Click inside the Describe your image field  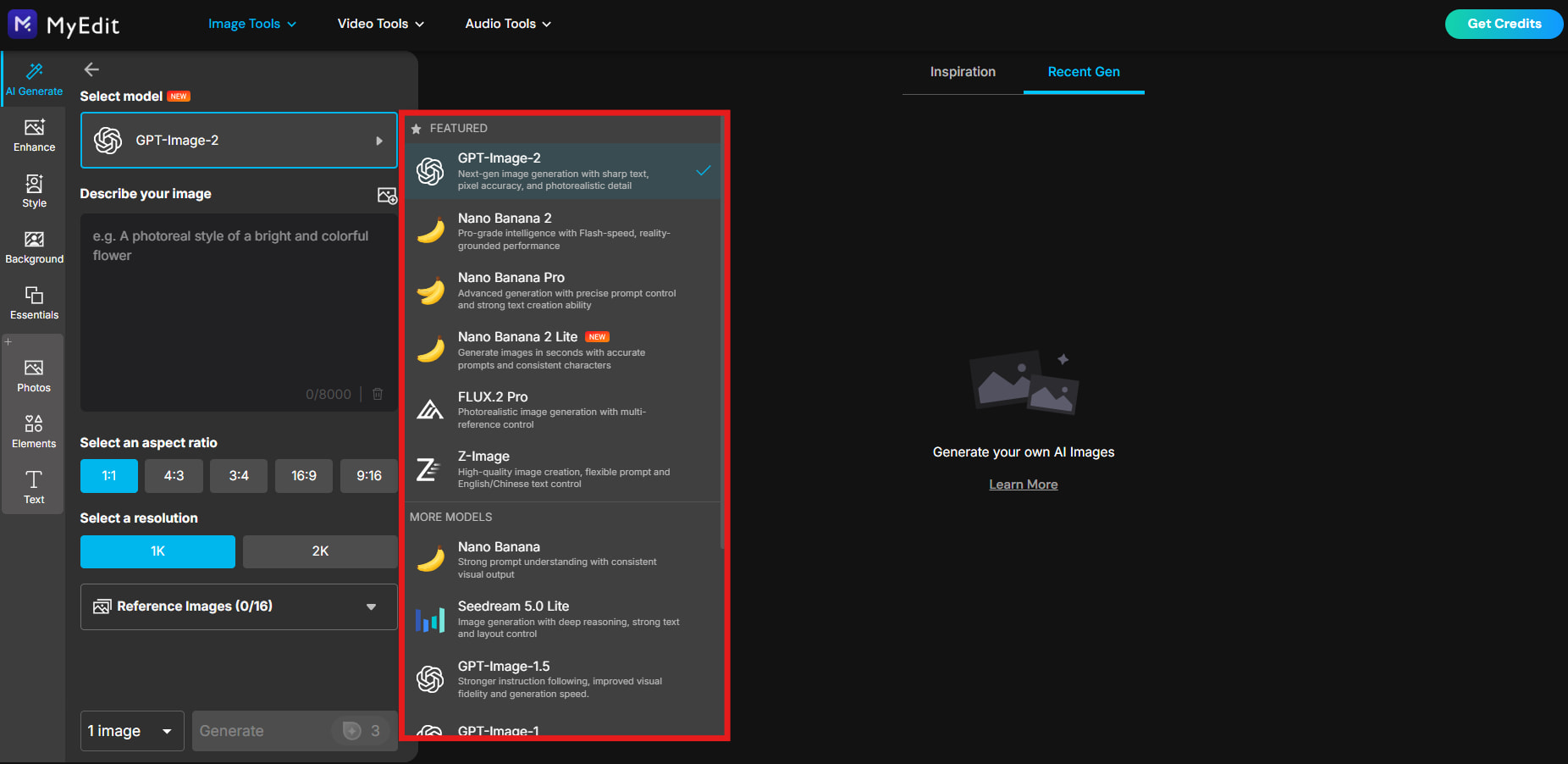tap(239, 313)
